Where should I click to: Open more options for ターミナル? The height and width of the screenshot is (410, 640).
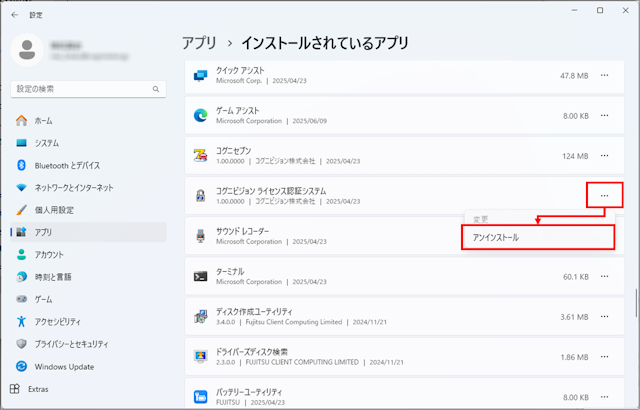[604, 277]
